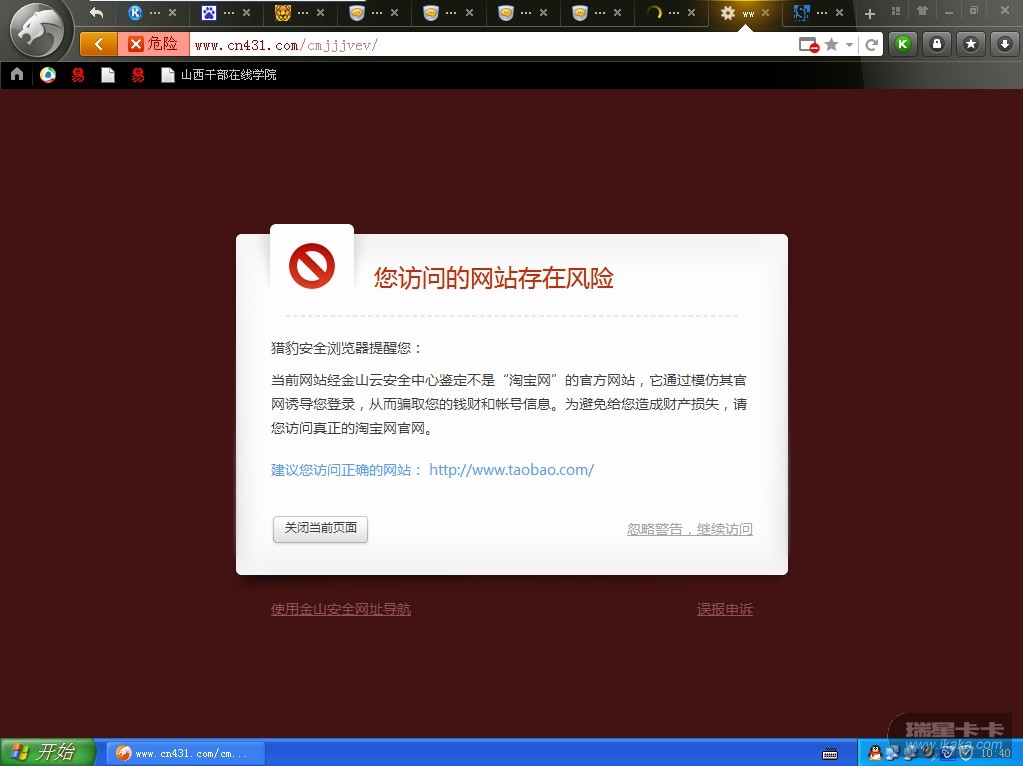The height and width of the screenshot is (766, 1023).
Task: Click the 关闭当前页面 button
Action: pyautogui.click(x=320, y=529)
